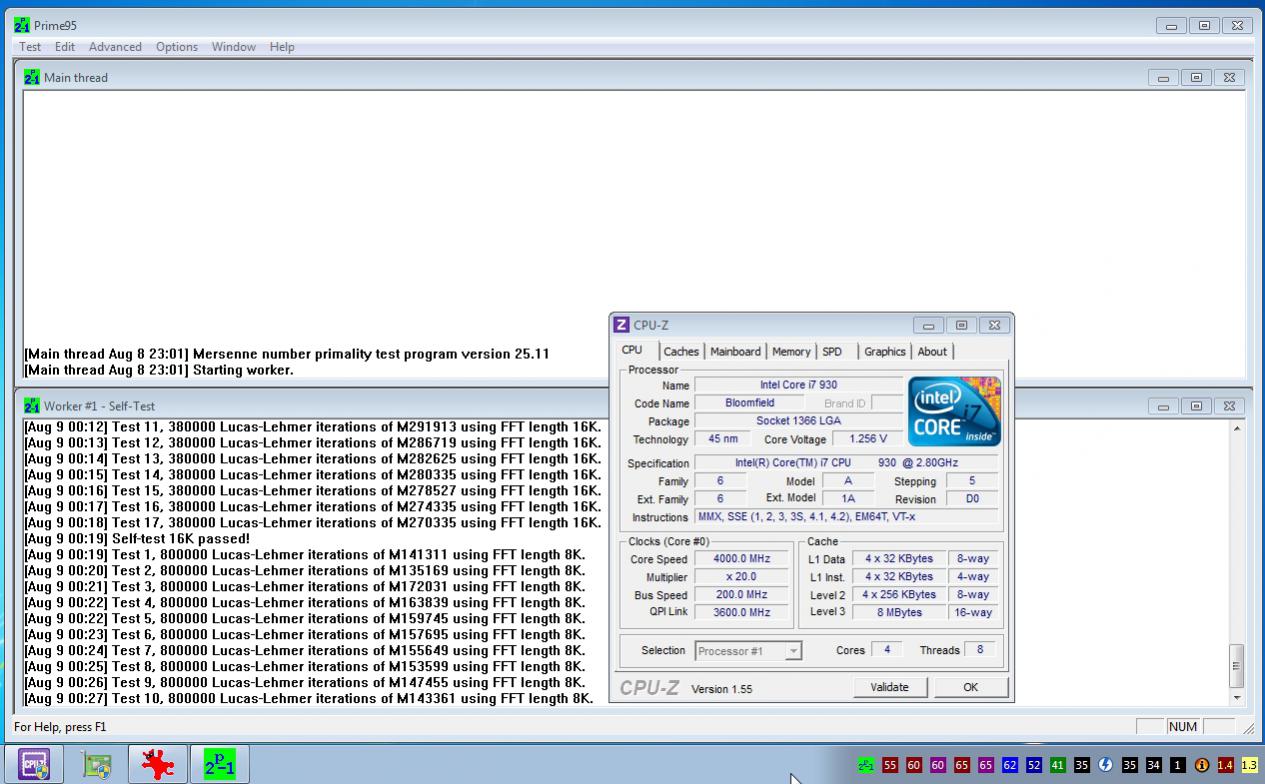Click the Intel Core i7 logo badge
The height and width of the screenshot is (784, 1265).
954,411
